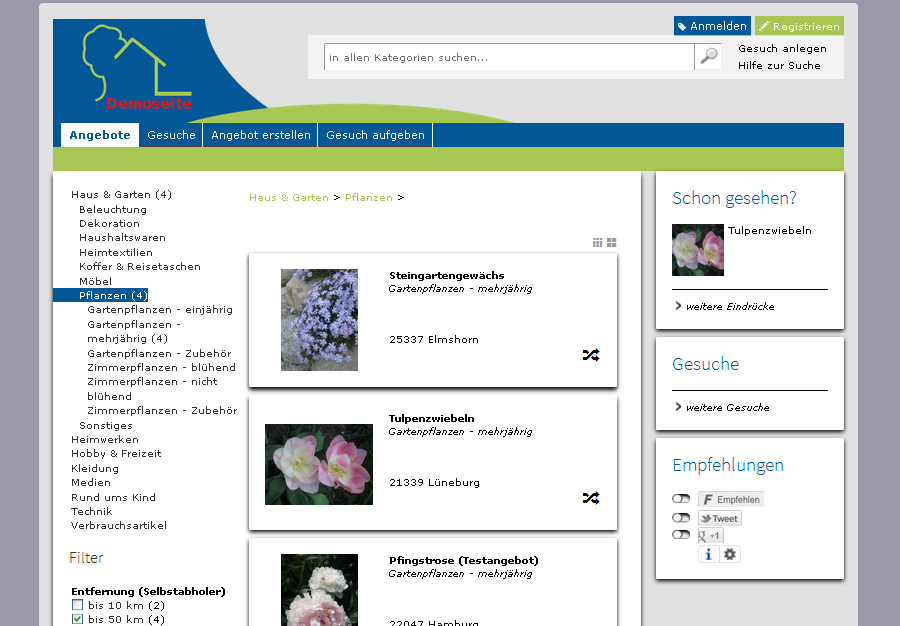Select 'Zimmerpflanzen - Zubehör' category
Viewport: 900px width, 626px height.
[x=162, y=411]
